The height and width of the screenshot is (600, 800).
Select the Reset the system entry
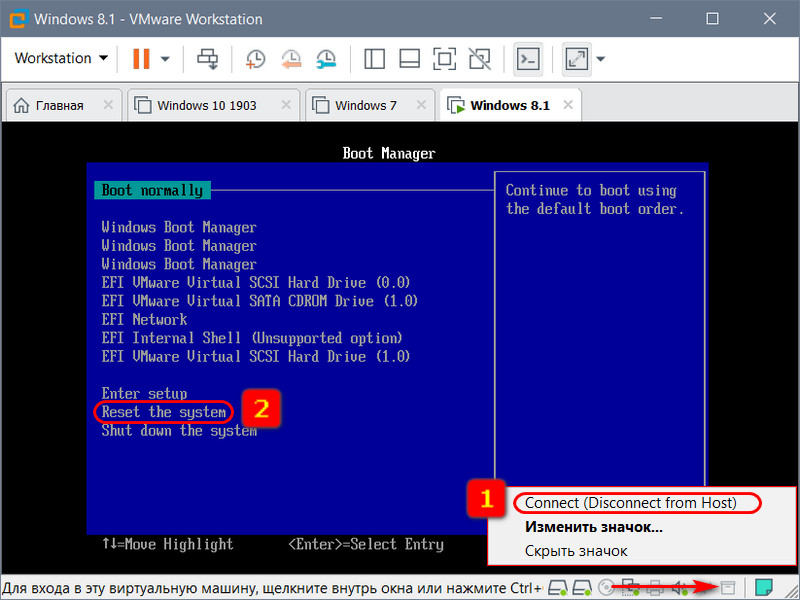pyautogui.click(x=164, y=412)
